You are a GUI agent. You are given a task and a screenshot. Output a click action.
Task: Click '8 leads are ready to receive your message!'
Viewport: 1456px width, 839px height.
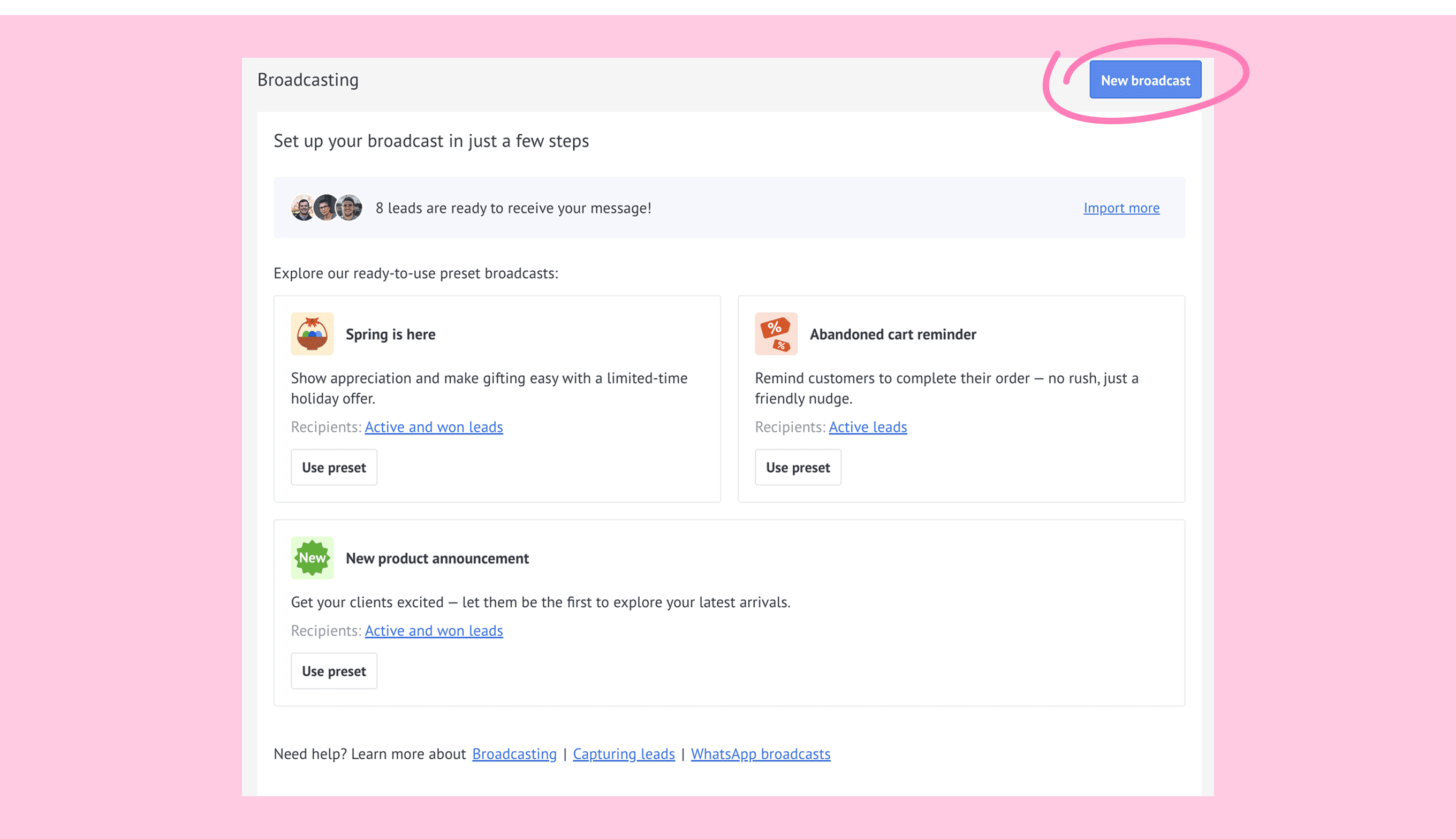pyautogui.click(x=513, y=208)
